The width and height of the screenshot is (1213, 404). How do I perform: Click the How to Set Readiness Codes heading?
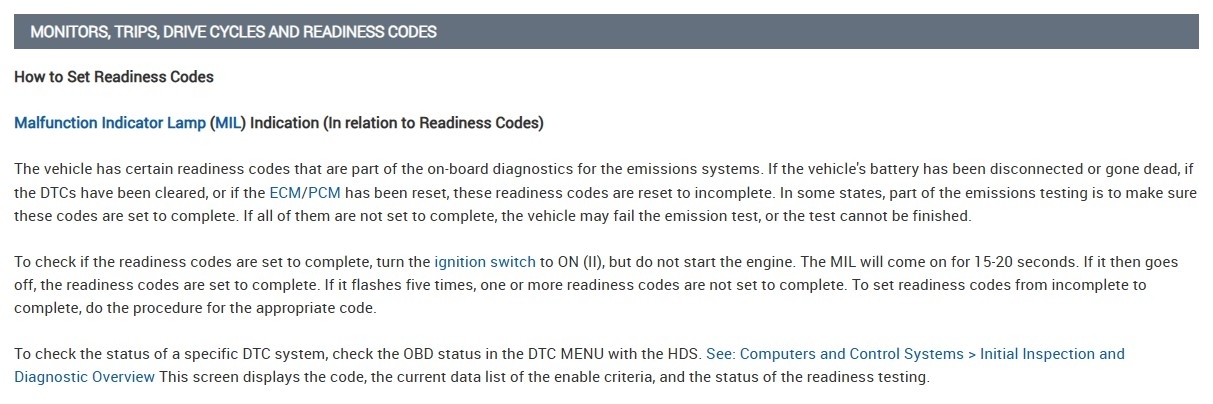click(x=114, y=77)
